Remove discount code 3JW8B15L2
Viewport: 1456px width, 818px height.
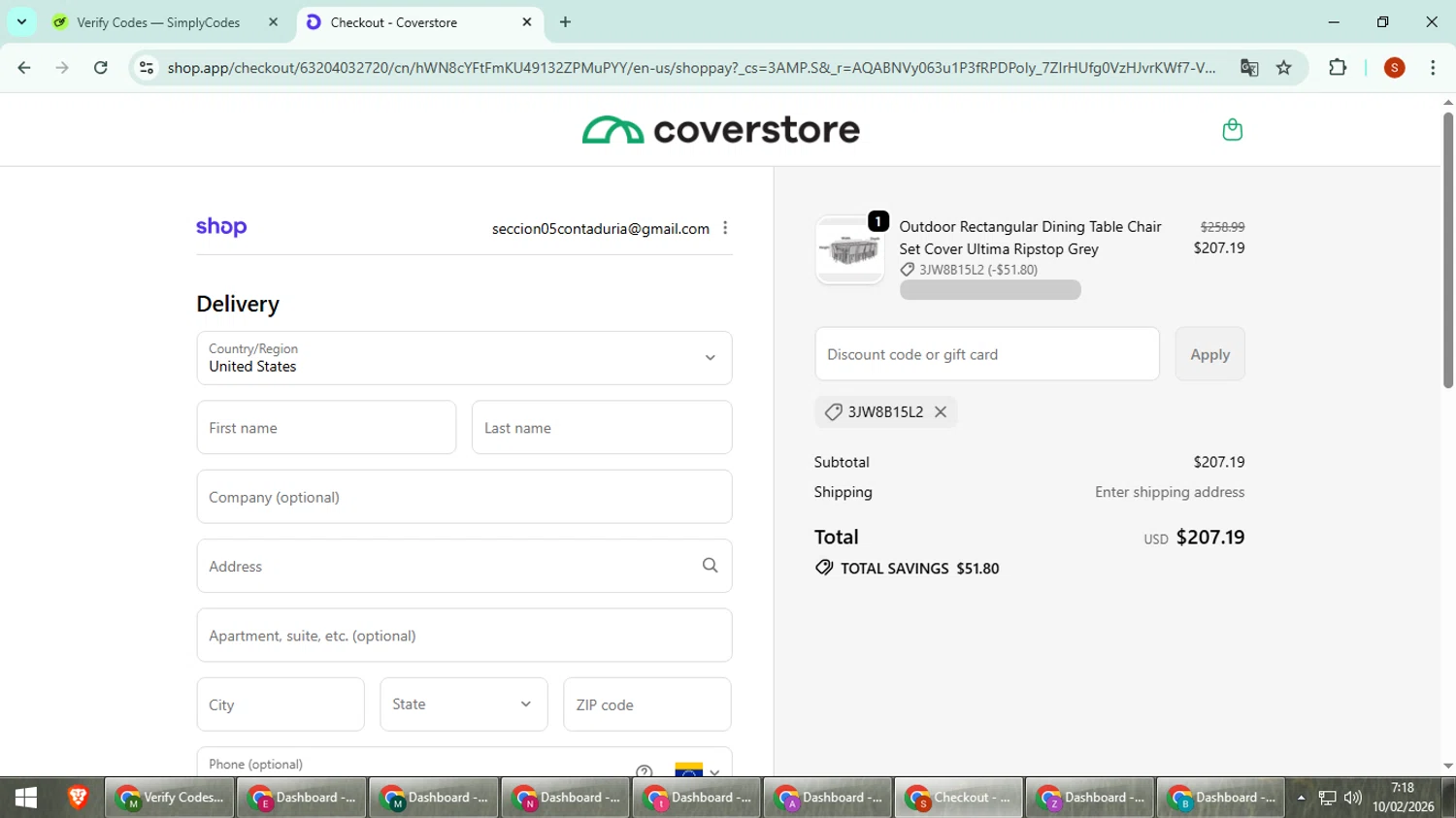[941, 411]
